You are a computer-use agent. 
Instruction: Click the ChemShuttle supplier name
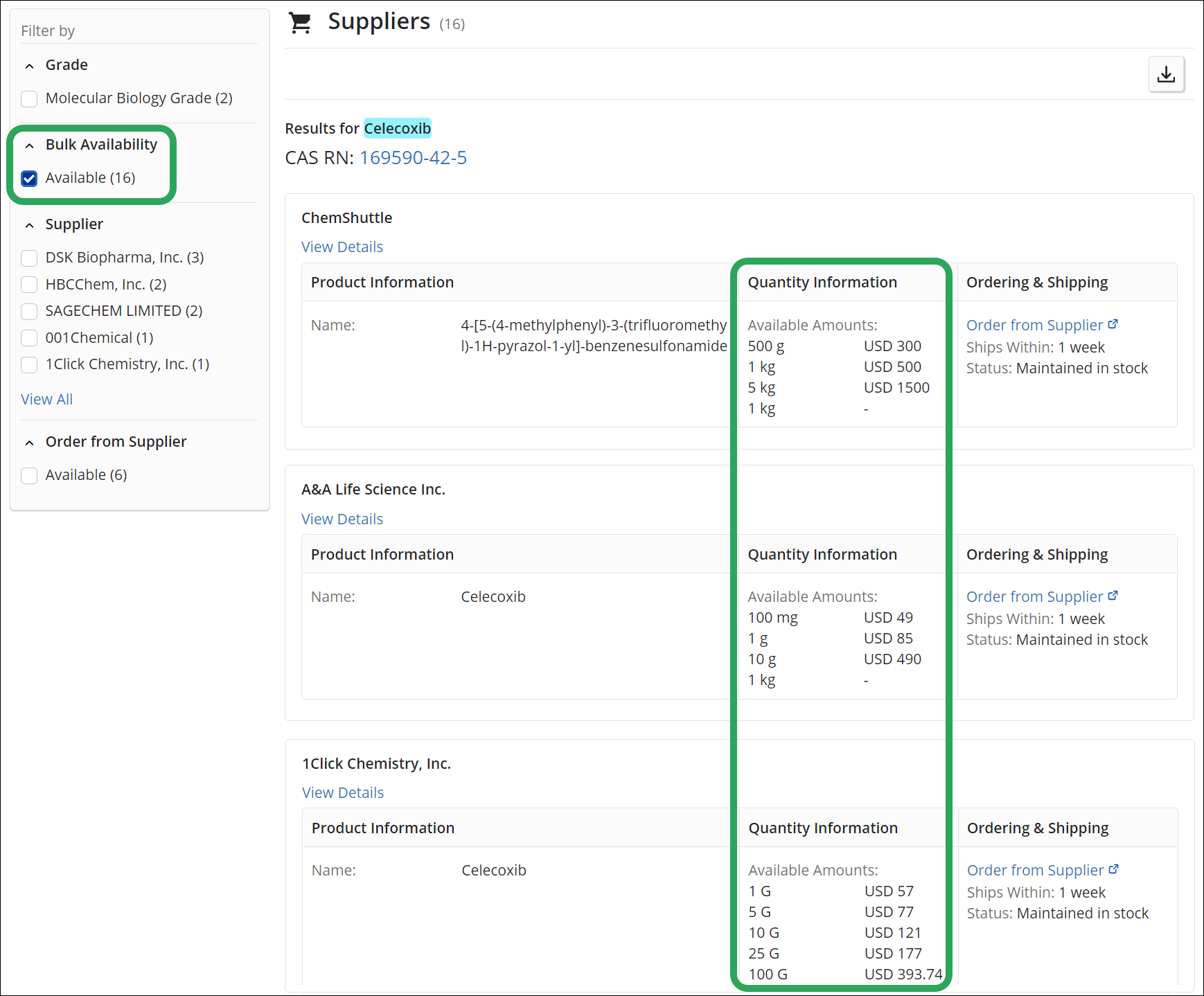point(346,217)
